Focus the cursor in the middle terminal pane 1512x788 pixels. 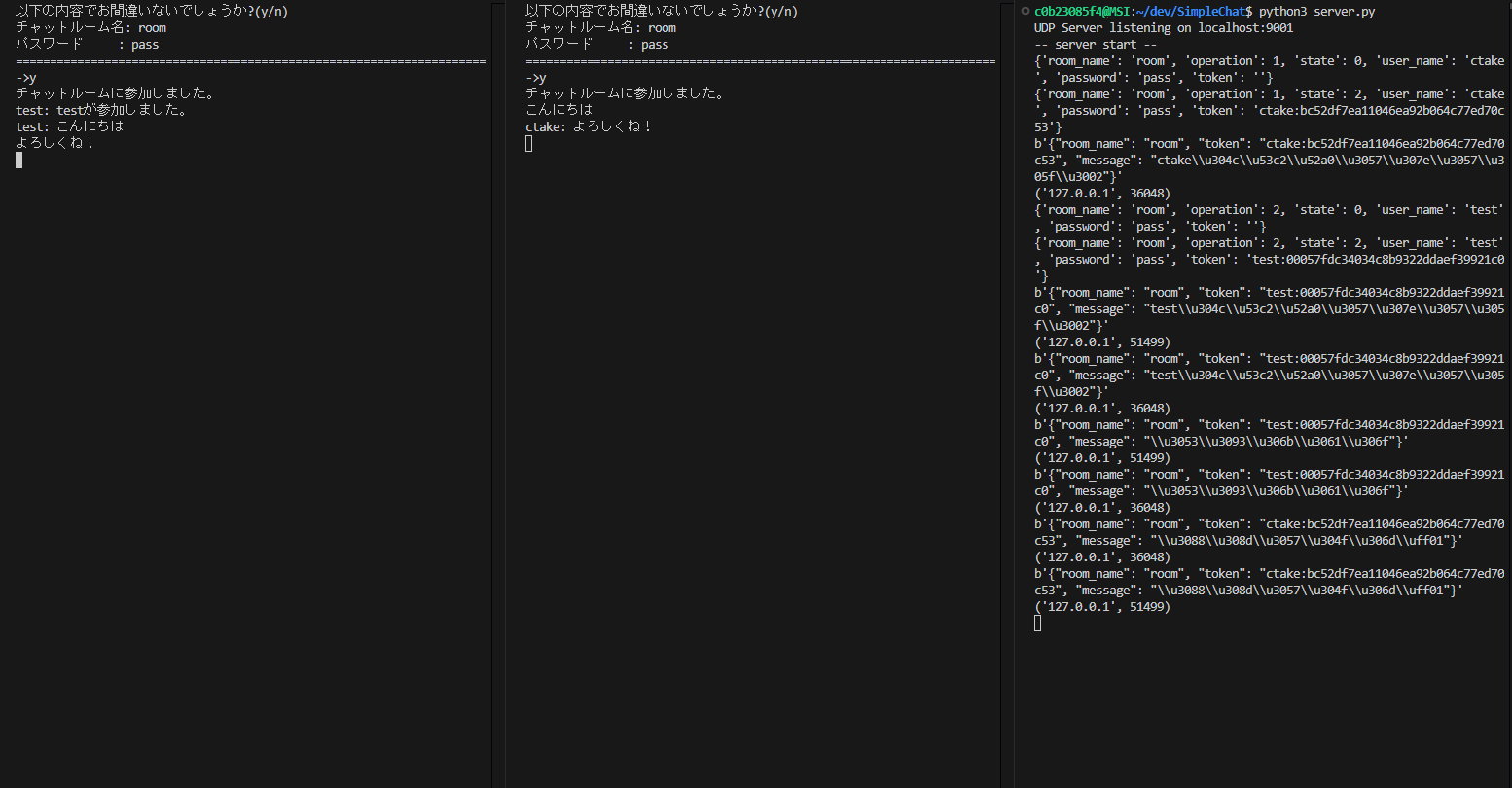pyautogui.click(x=528, y=144)
